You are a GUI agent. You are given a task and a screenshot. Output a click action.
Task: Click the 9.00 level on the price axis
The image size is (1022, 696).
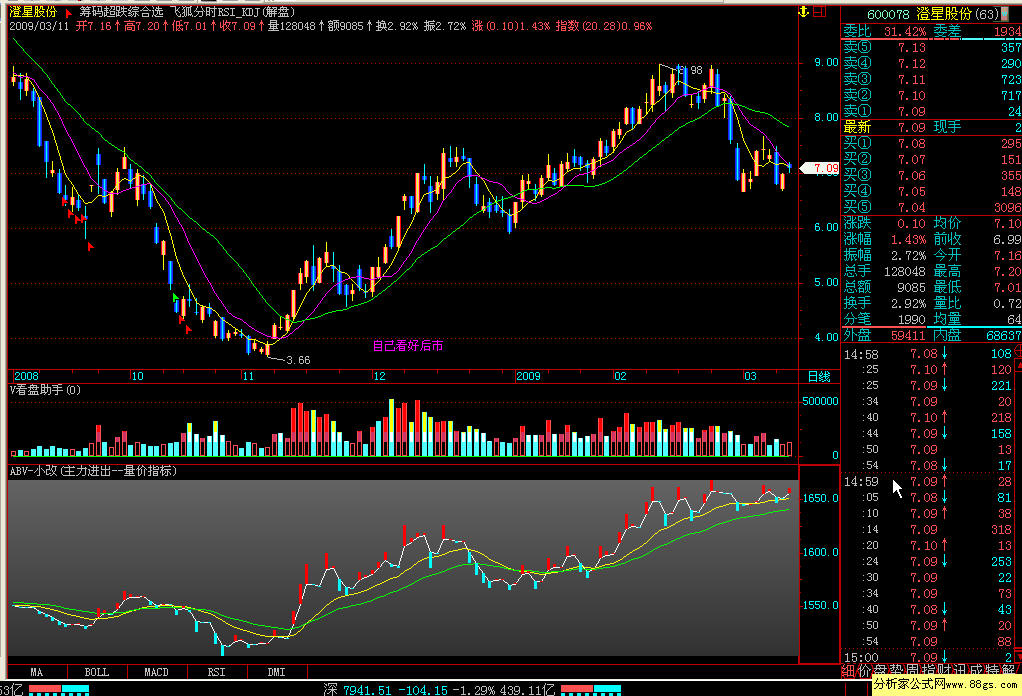[x=826, y=63]
